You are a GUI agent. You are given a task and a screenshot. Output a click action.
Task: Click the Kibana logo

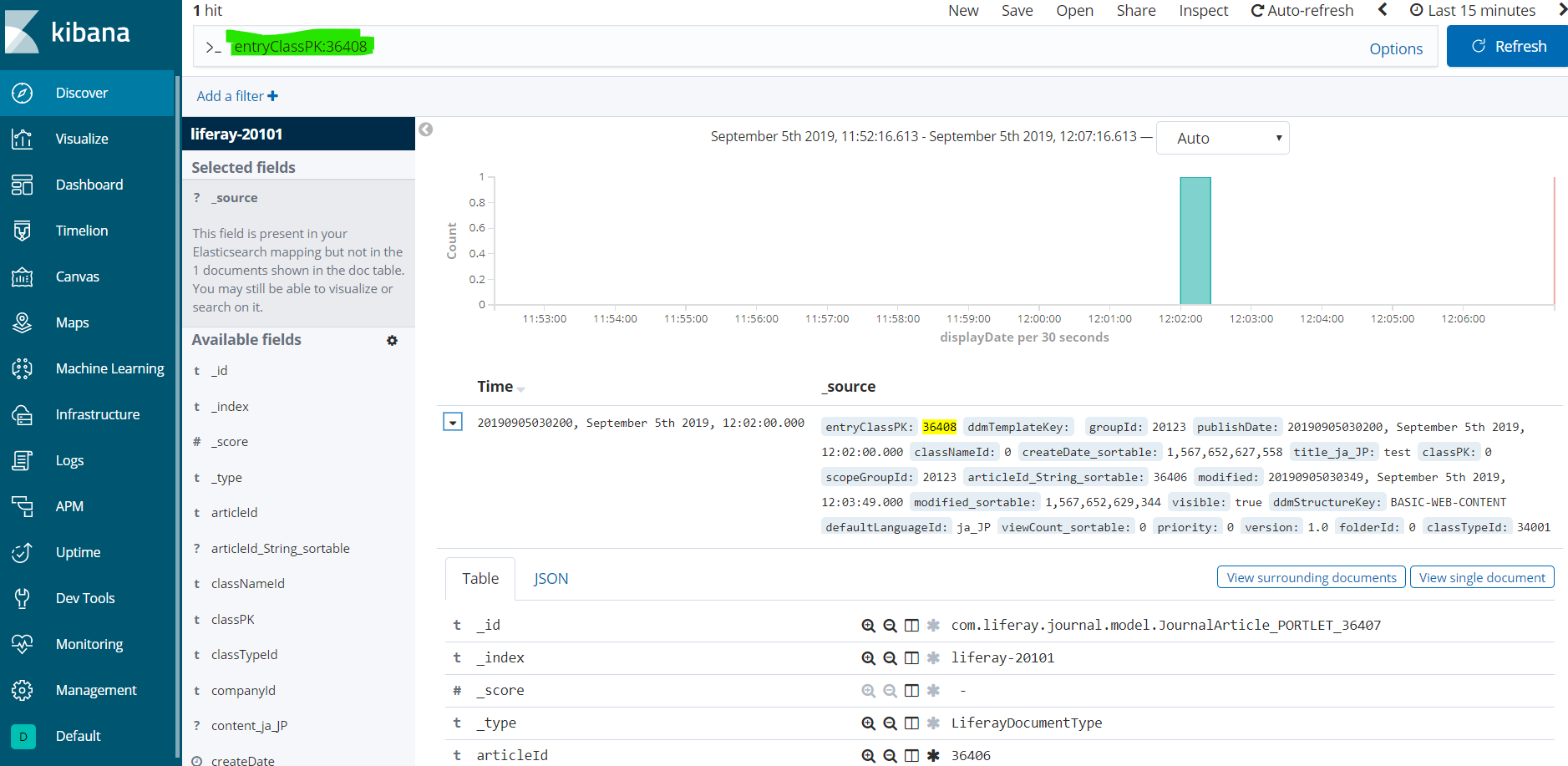coord(68,32)
